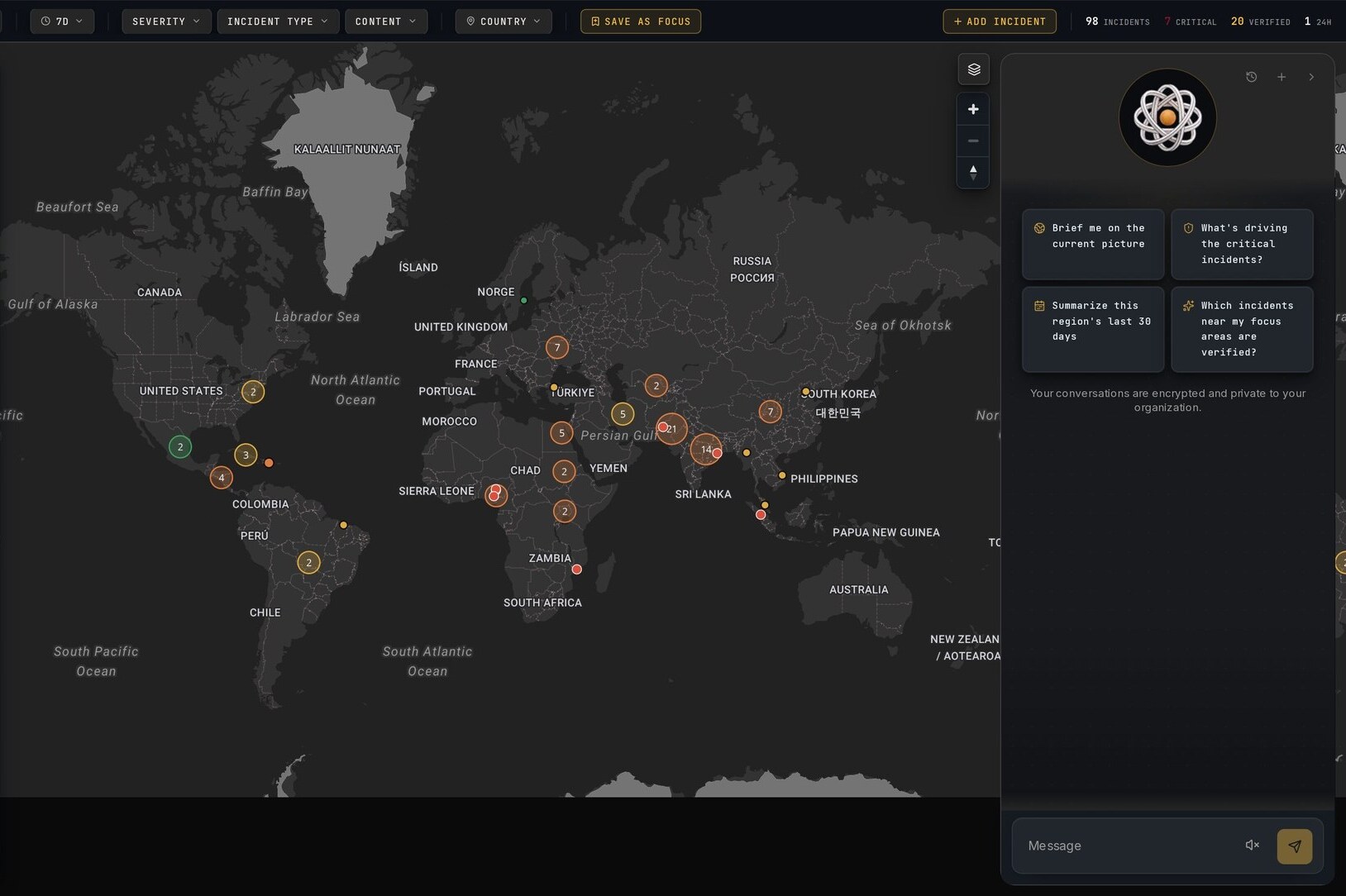Focus the Message input field
The height and width of the screenshot is (896, 1346).
(x=1129, y=846)
